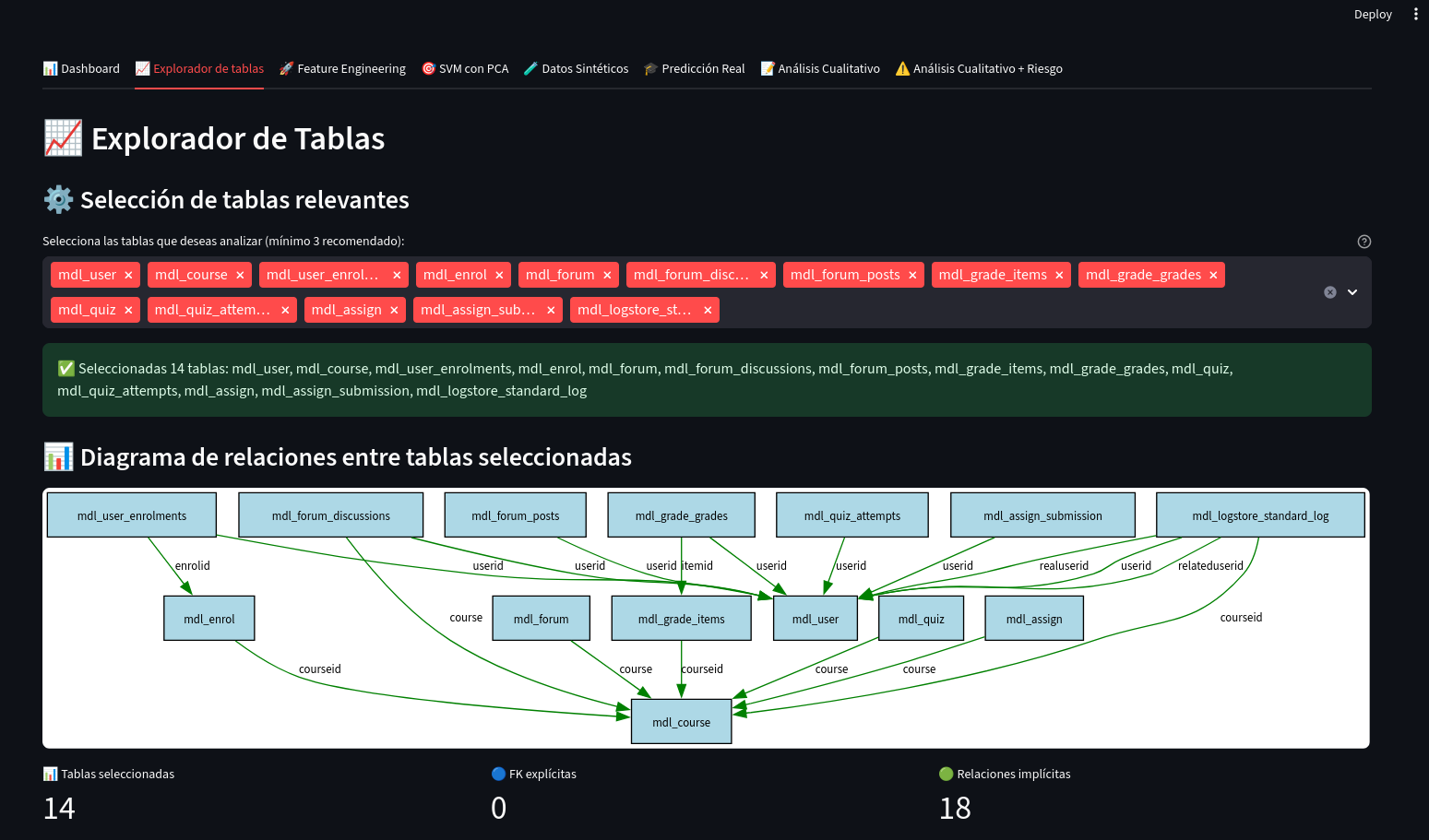The height and width of the screenshot is (840, 1429).
Task: Remove the mdl_course chip via its x
Action: [240, 274]
